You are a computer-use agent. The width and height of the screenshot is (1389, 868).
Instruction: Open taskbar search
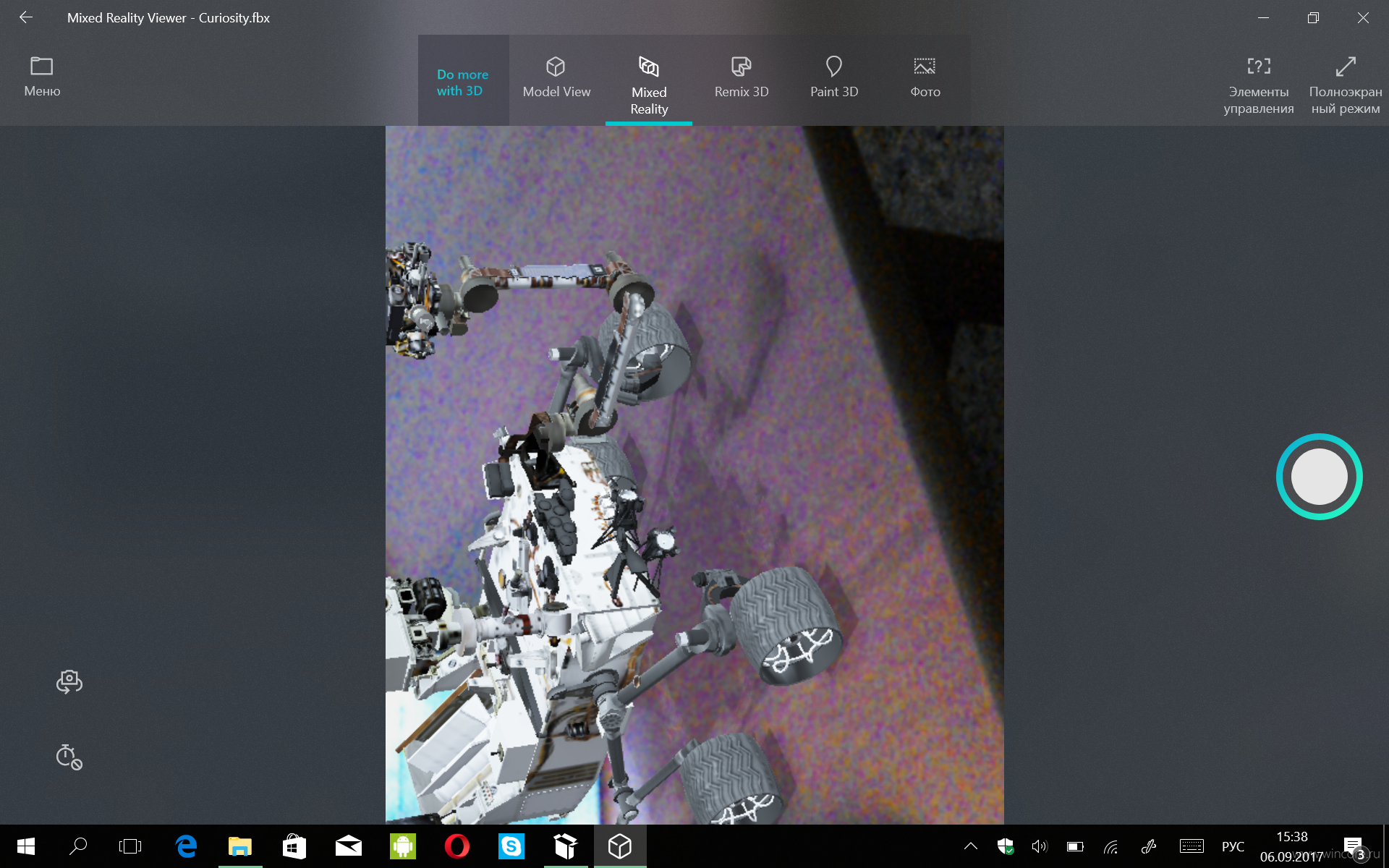coord(78,846)
